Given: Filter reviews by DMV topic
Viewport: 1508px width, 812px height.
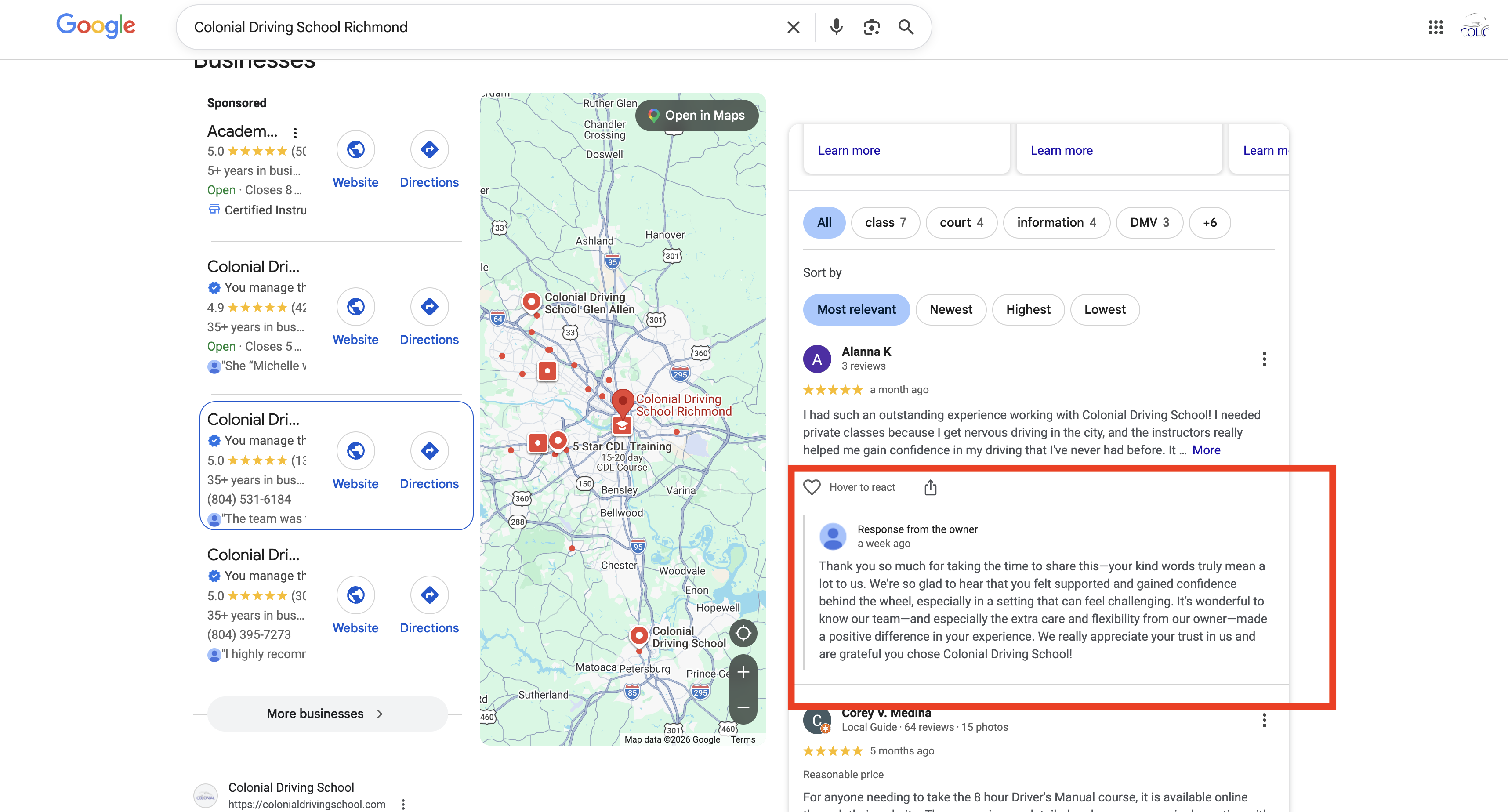Looking at the screenshot, I should pos(1149,222).
